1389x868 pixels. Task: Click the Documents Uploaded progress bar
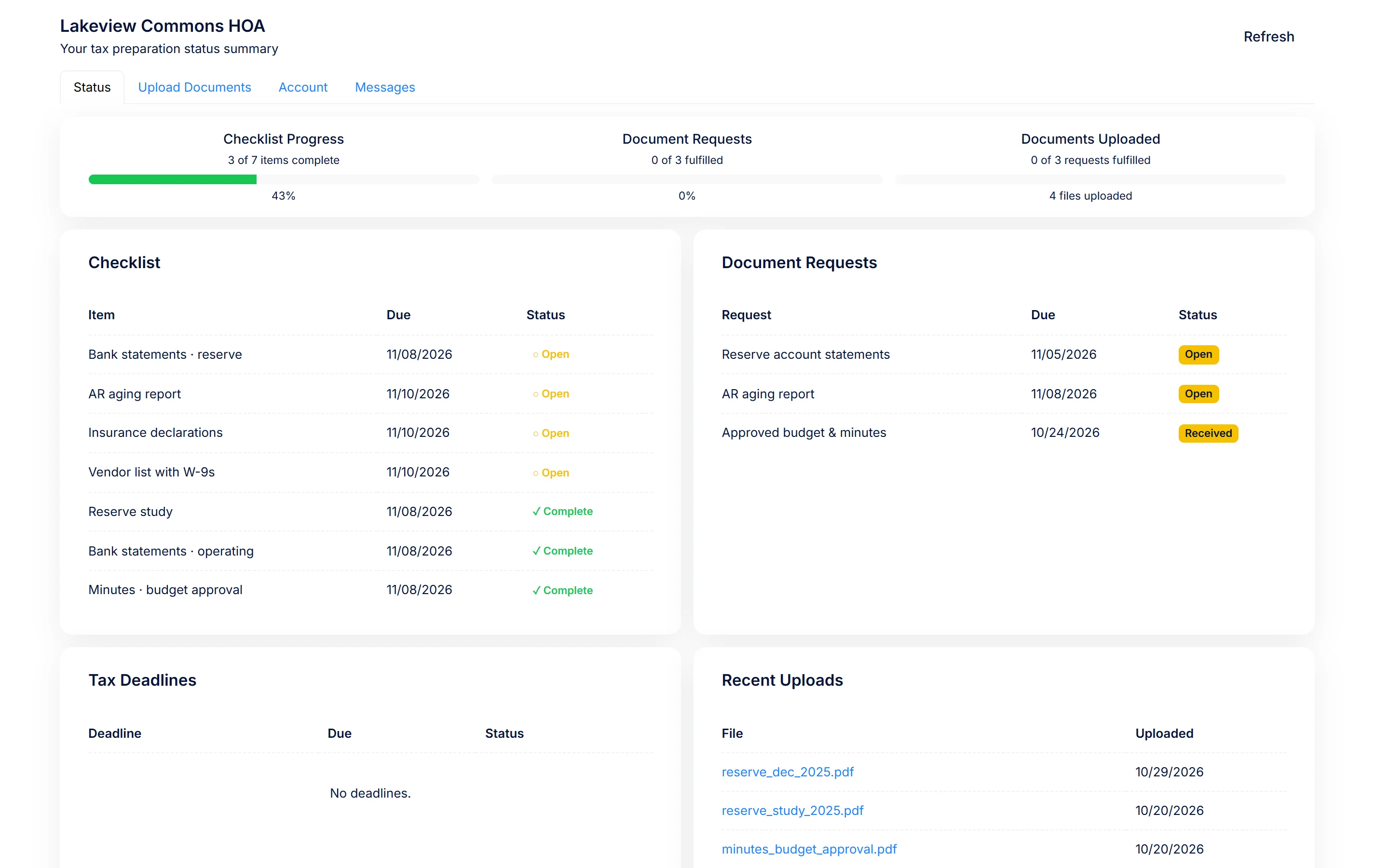coord(1090,180)
